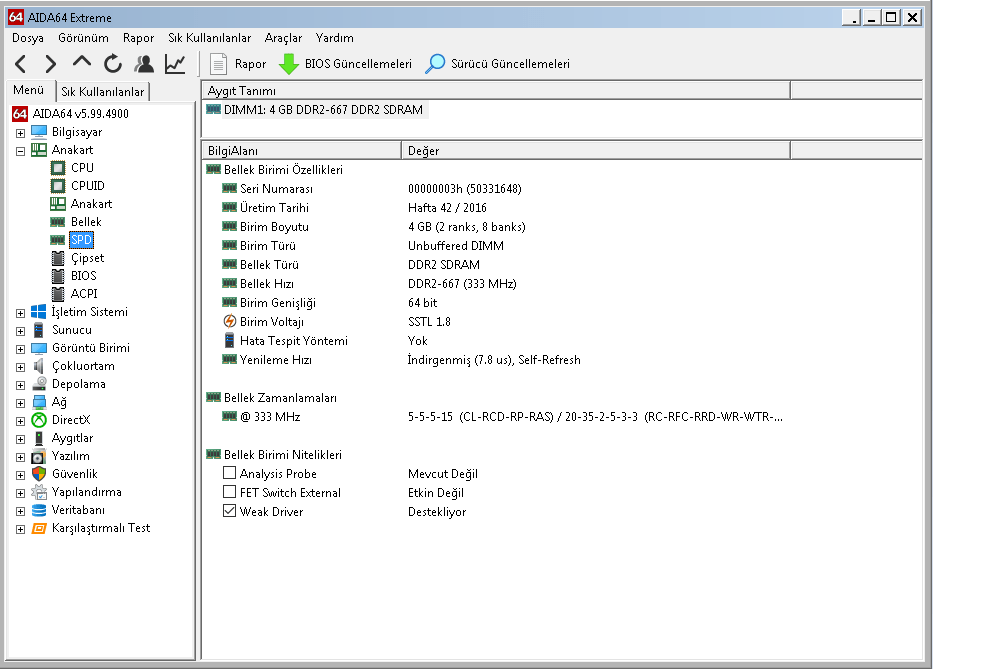Select the ACPI tree item
Image resolution: width=1008 pixels, height=669 pixels.
pyautogui.click(x=84, y=294)
